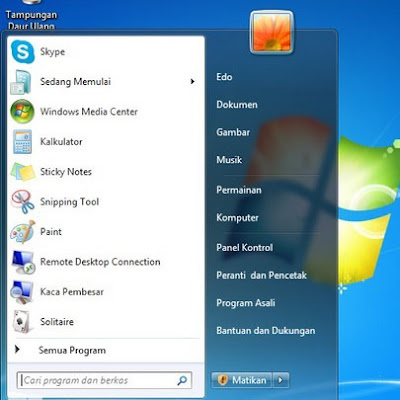
Task: Expand the Sedang Memulai submenu arrow
Action: coord(192,81)
